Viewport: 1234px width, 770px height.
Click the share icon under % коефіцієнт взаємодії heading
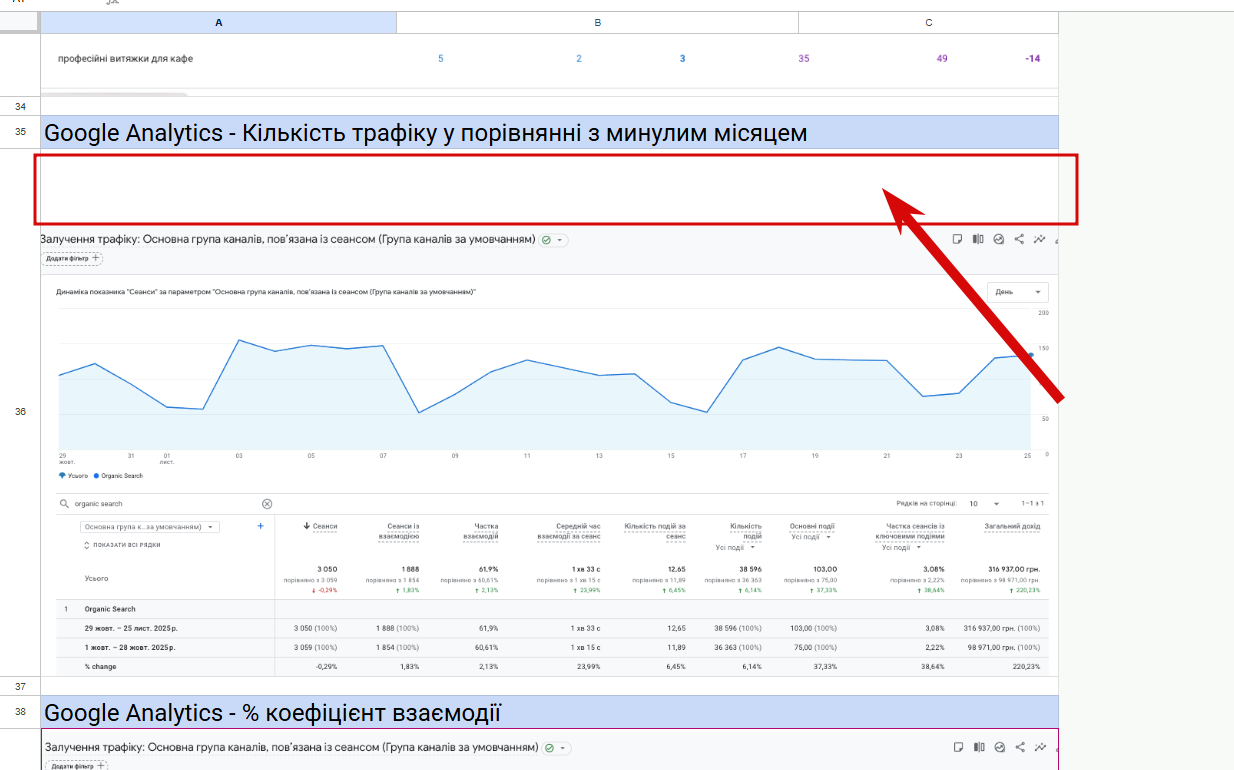click(x=1019, y=747)
